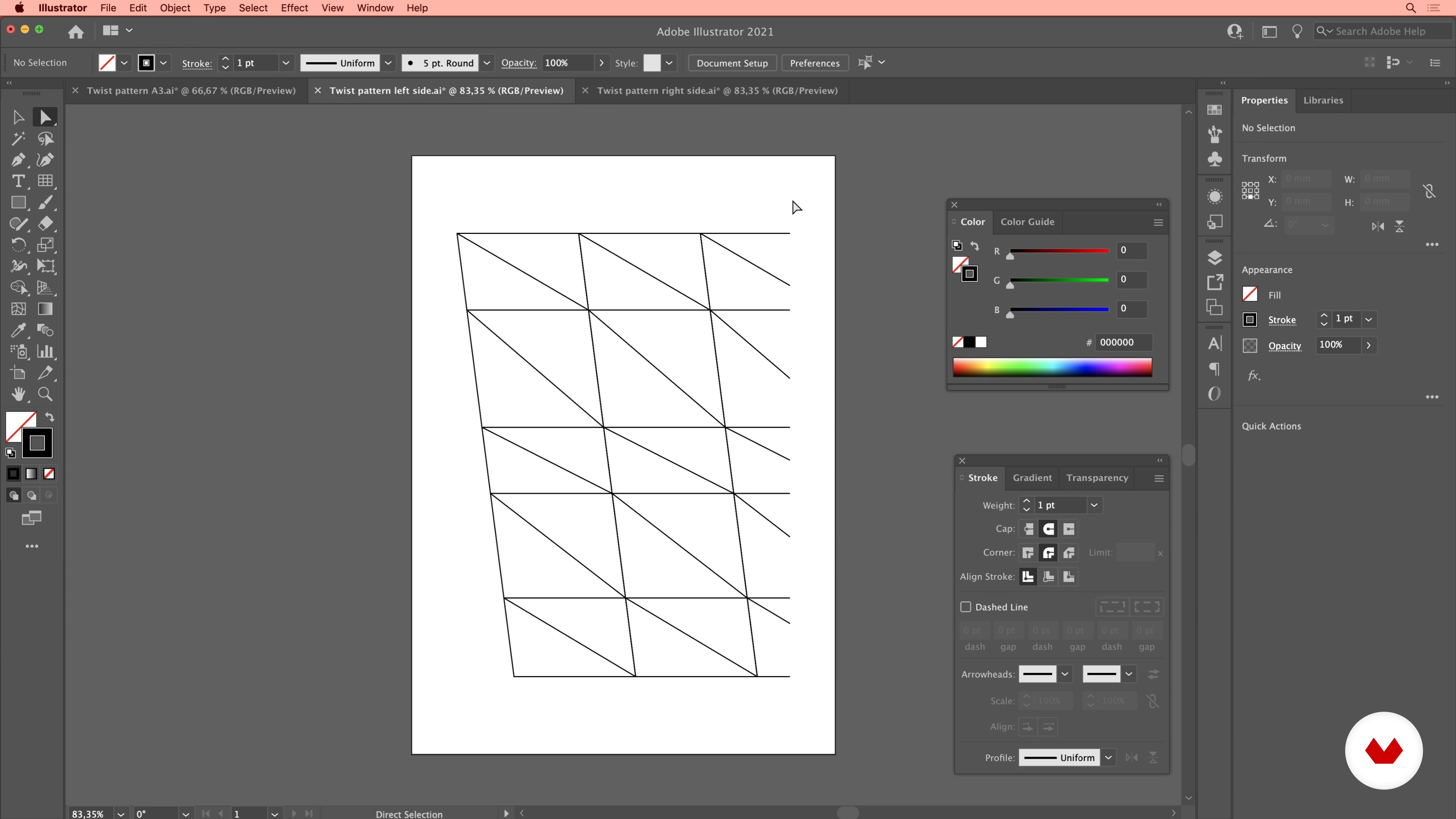This screenshot has width=1456, height=819.
Task: Open the Uniform variable width profile dropdown
Action: pyautogui.click(x=388, y=63)
